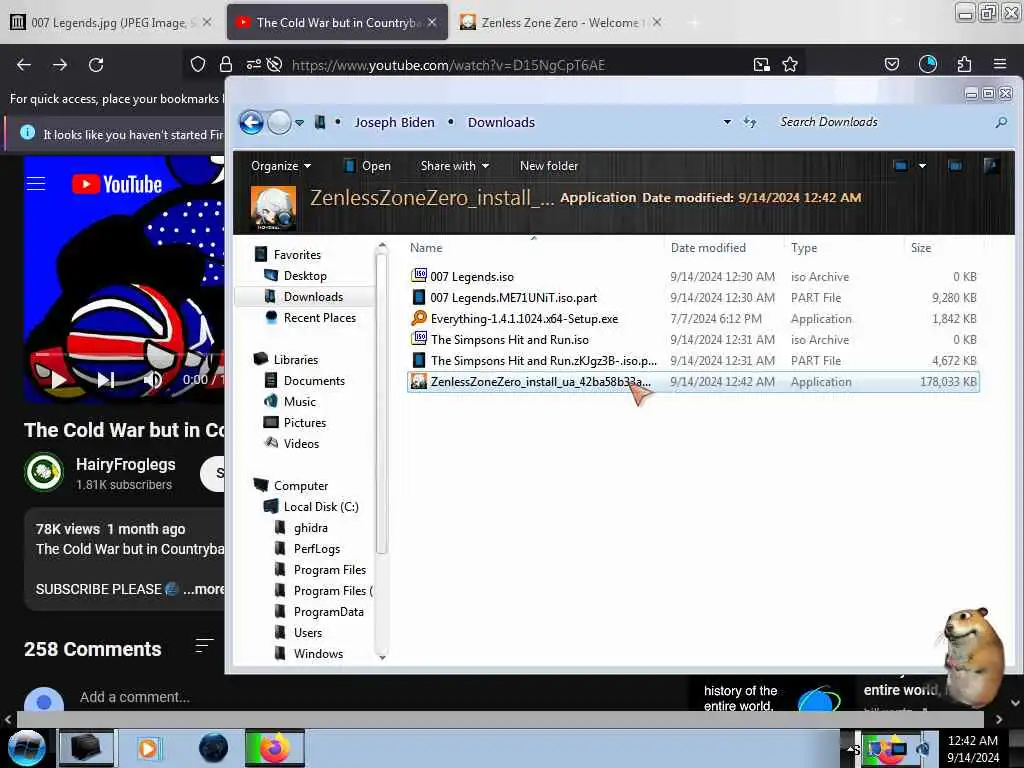Click the Firefox icon in the taskbar
The height and width of the screenshot is (768, 1024).
click(274, 748)
